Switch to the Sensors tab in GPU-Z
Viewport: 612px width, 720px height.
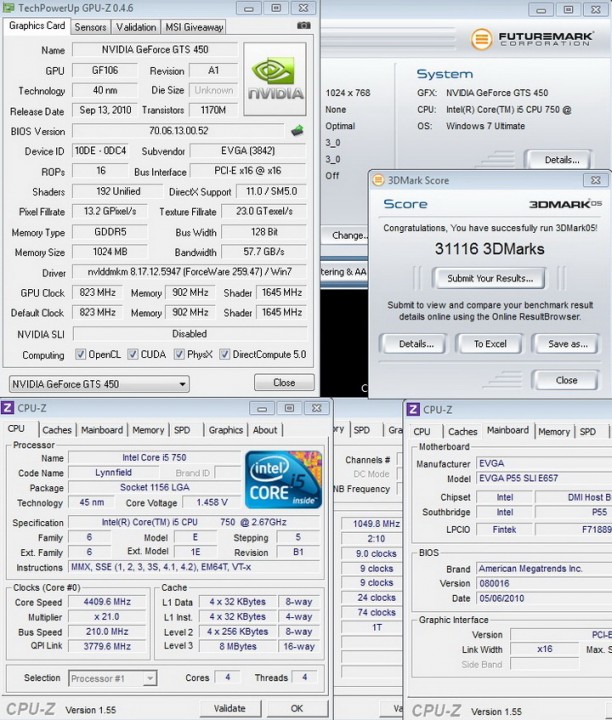(90, 28)
